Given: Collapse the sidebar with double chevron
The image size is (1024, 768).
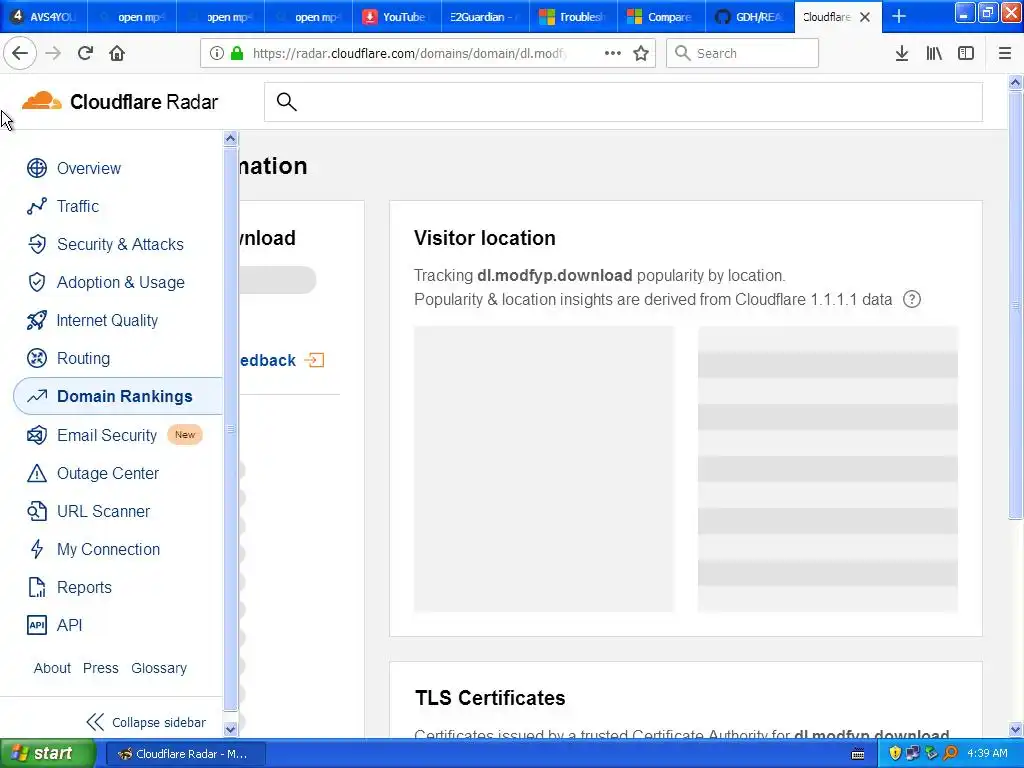Looking at the screenshot, I should click(x=95, y=722).
